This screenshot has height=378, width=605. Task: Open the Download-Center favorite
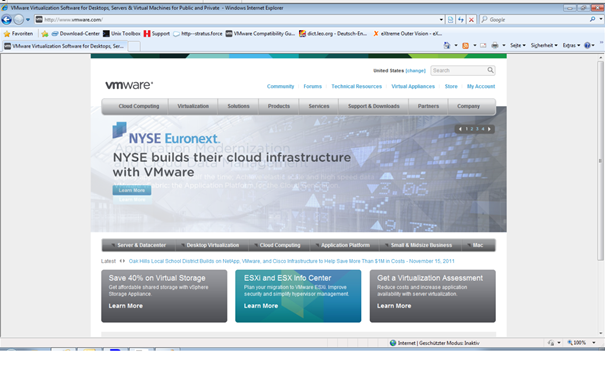76,34
